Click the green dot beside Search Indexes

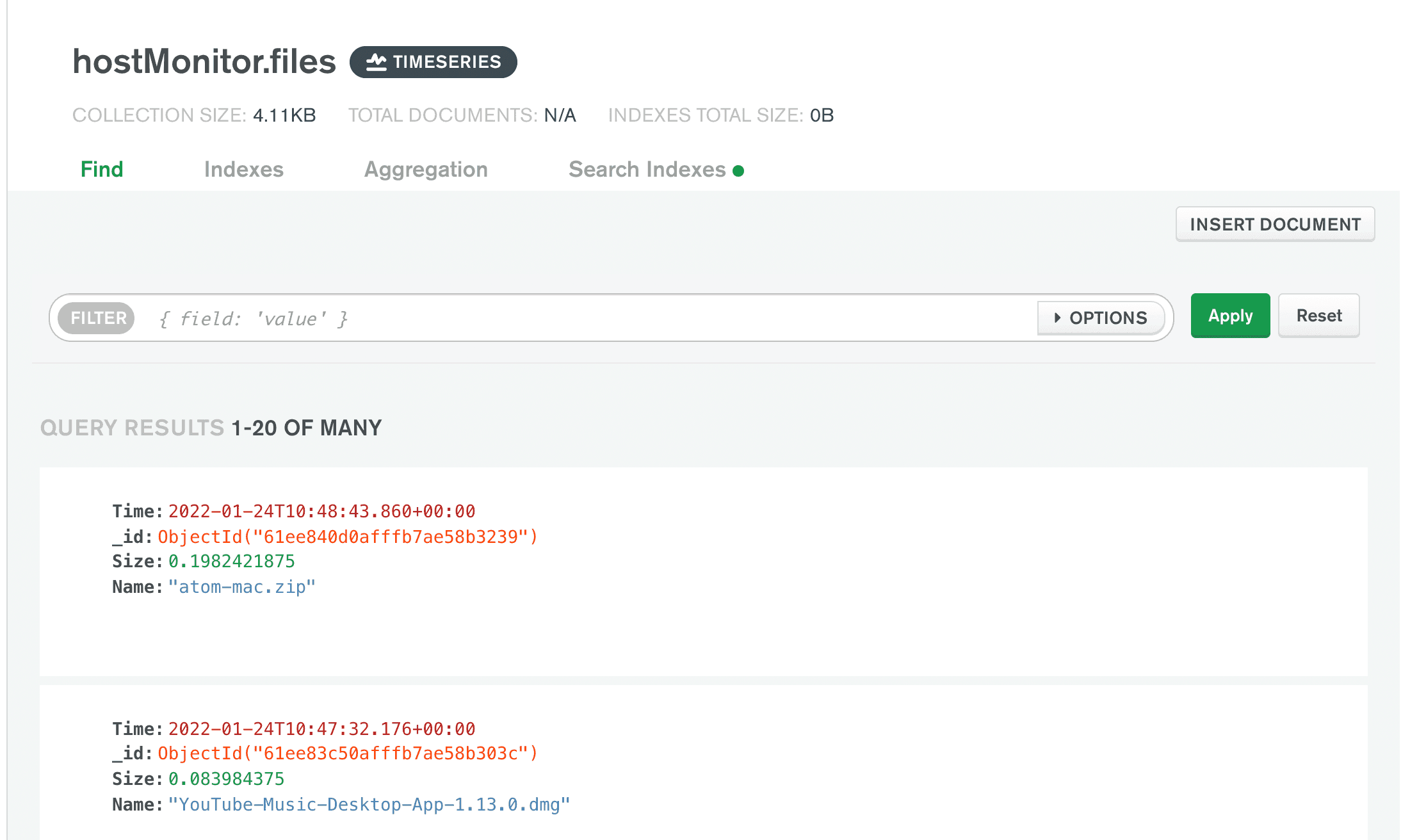pos(738,171)
